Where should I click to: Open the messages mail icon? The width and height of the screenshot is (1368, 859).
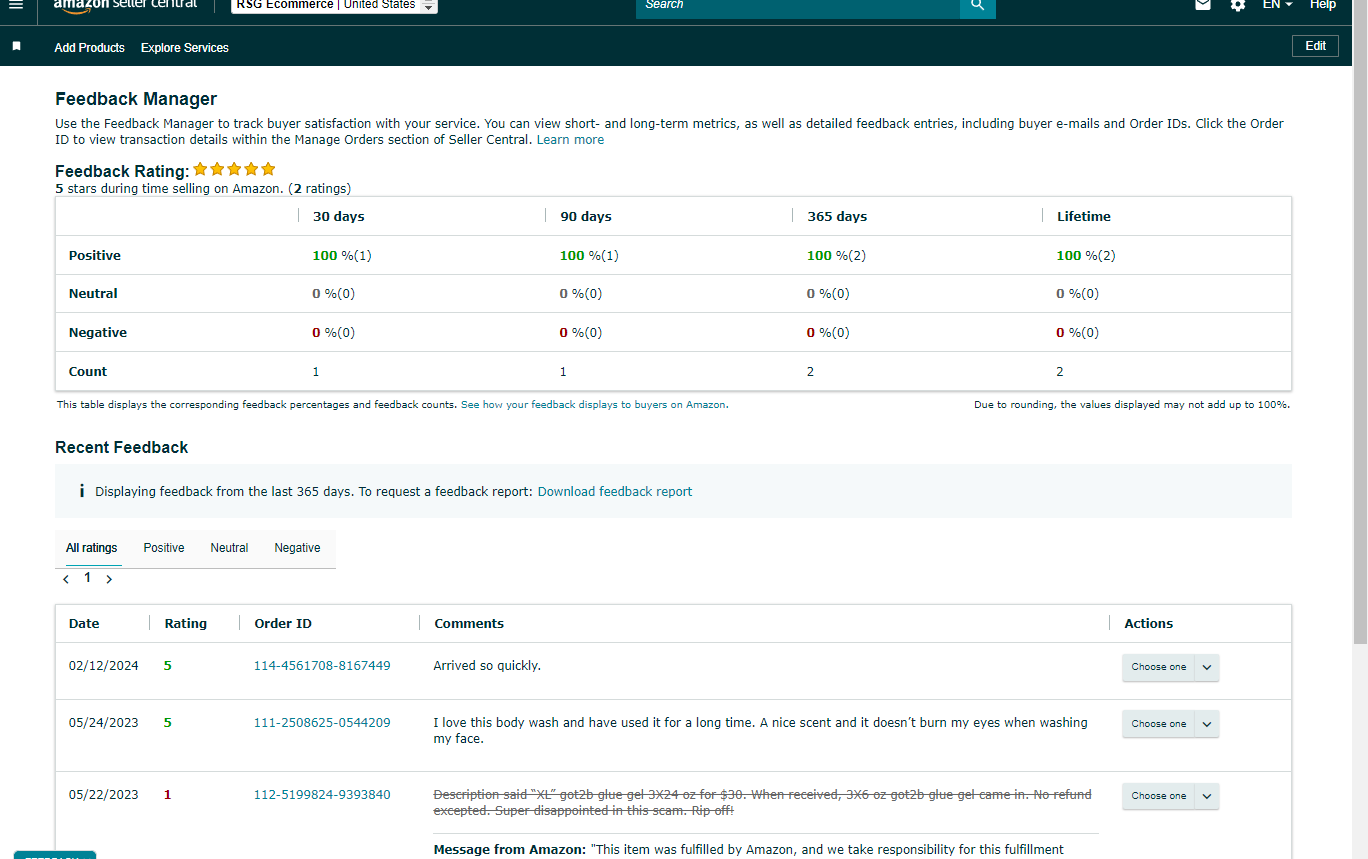click(x=1203, y=5)
